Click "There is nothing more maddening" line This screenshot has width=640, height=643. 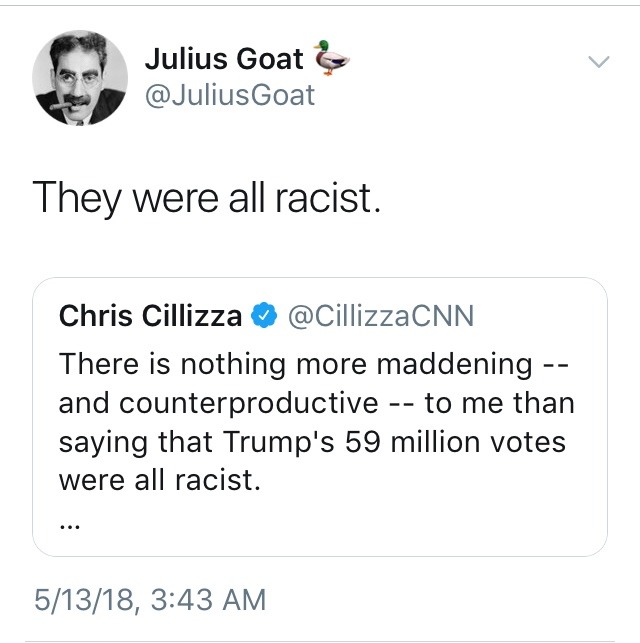pyautogui.click(x=296, y=364)
